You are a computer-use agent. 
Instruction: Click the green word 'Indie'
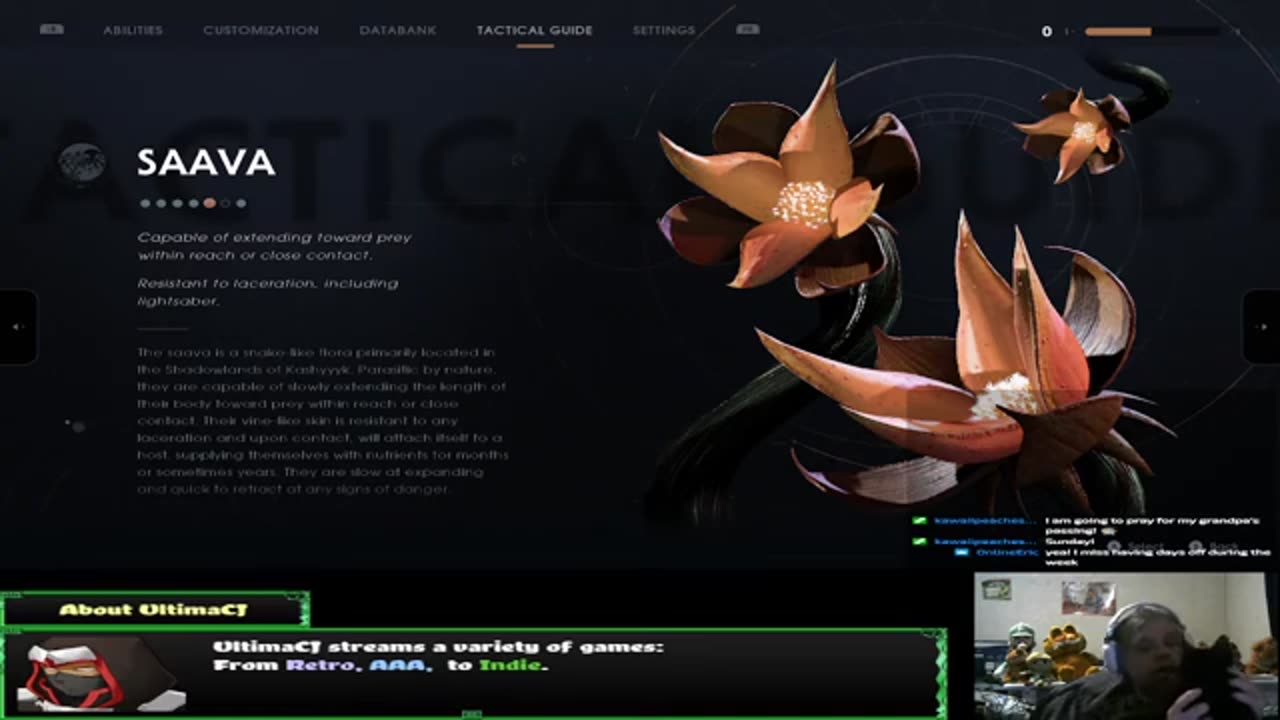[510, 665]
